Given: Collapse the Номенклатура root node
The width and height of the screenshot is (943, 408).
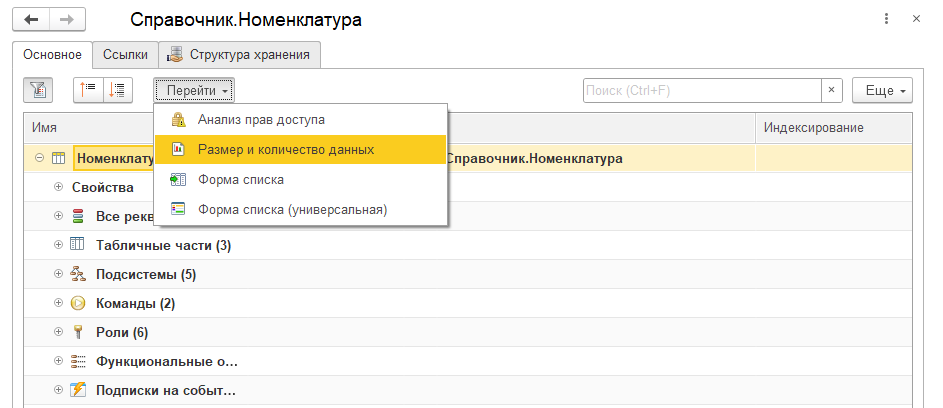Looking at the screenshot, I should pyautogui.click(x=39, y=158).
